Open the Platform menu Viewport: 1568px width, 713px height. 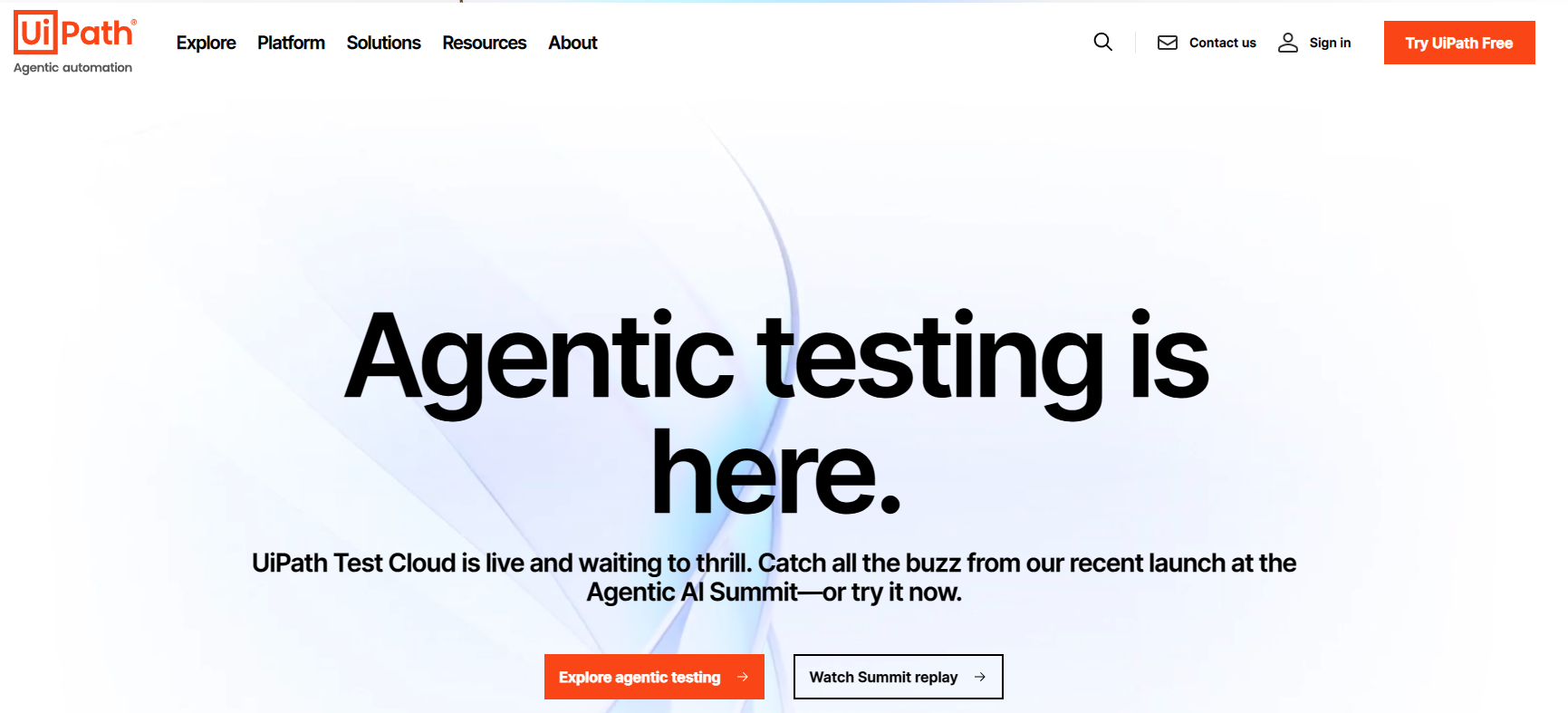[x=291, y=43]
